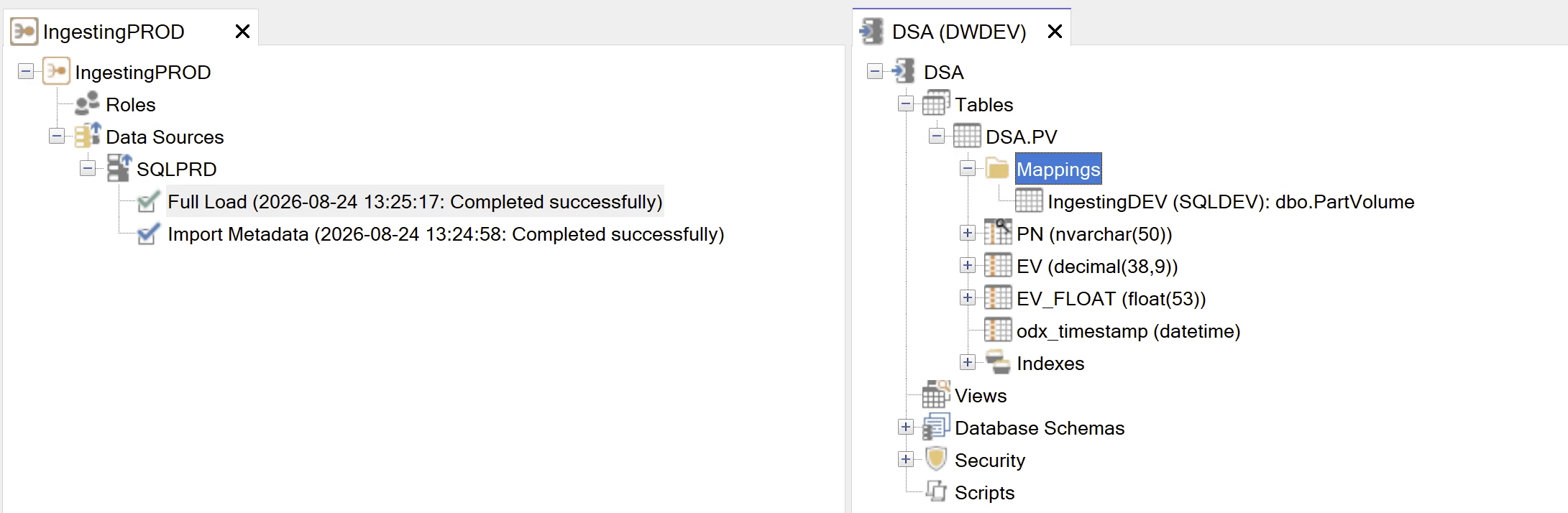Select the Import Metadata completed task

[x=446, y=234]
